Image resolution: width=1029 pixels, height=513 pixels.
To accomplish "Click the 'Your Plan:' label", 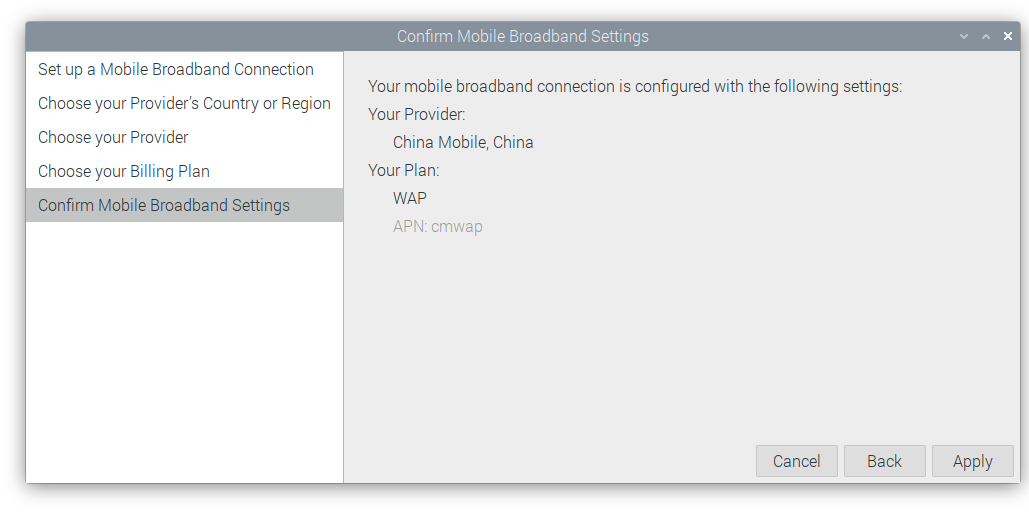I will coord(404,170).
